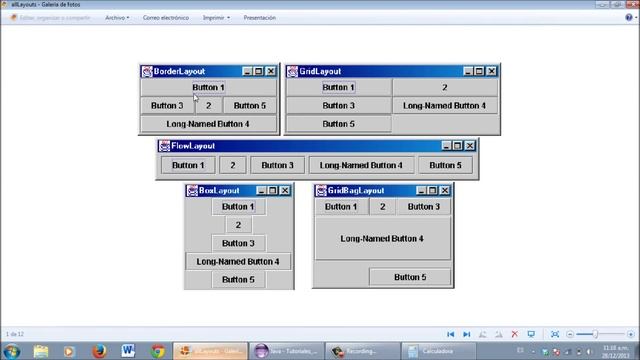
Task: Close the GridBagLayout window
Action: [x=444, y=191]
